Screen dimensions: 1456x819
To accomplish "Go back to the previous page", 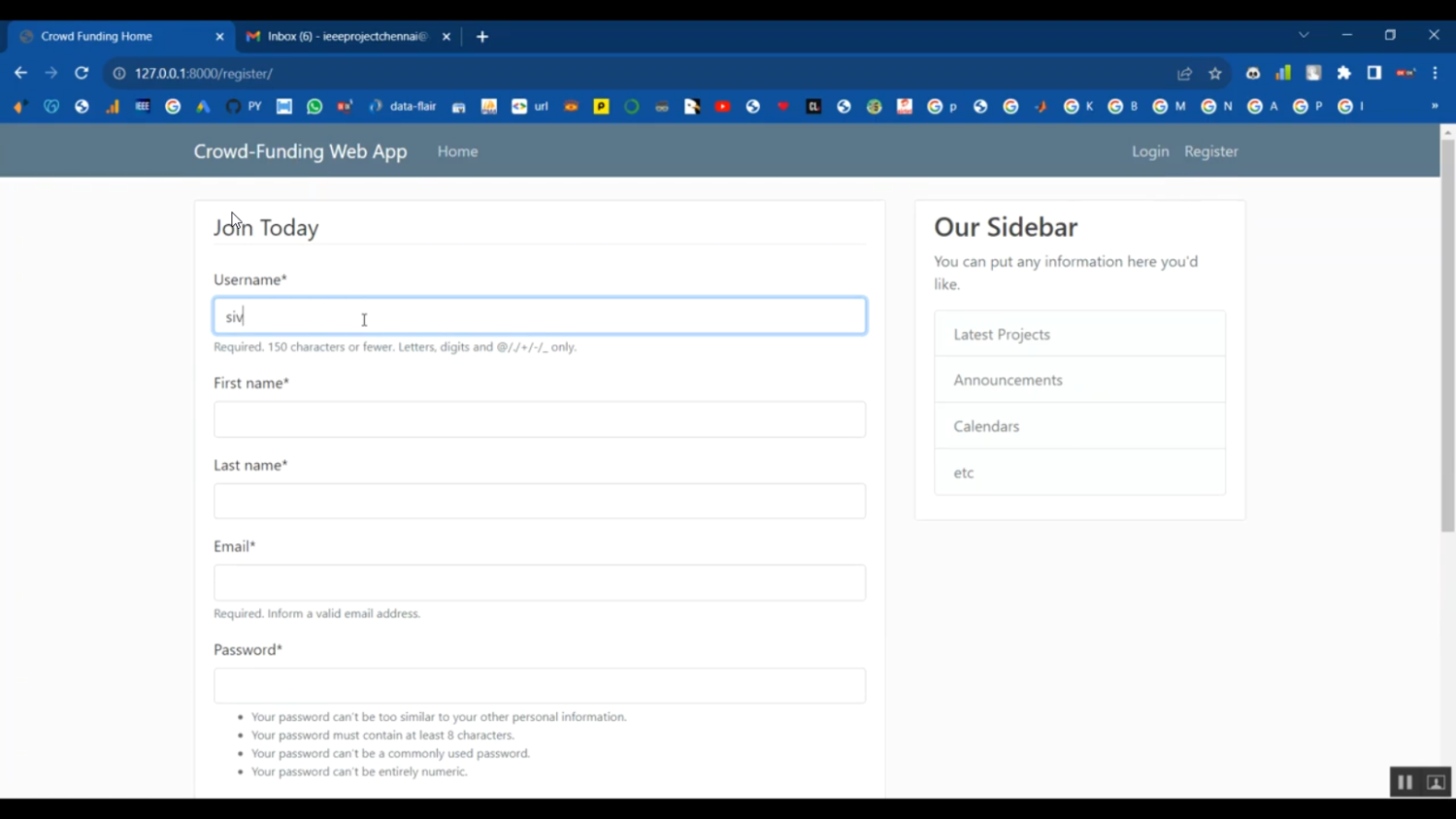I will pyautogui.click(x=20, y=73).
